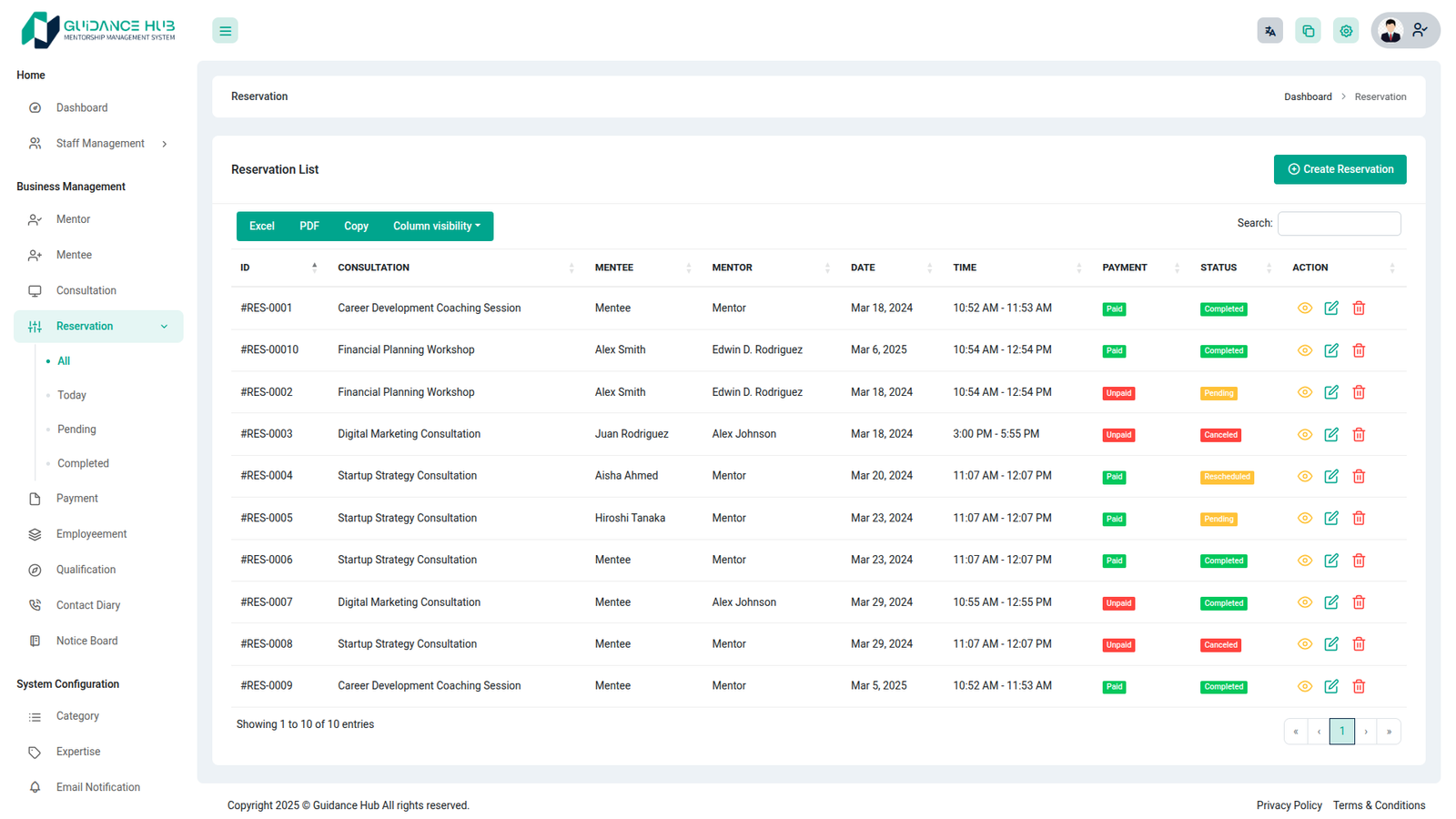Open the language translation icon

point(1269,31)
